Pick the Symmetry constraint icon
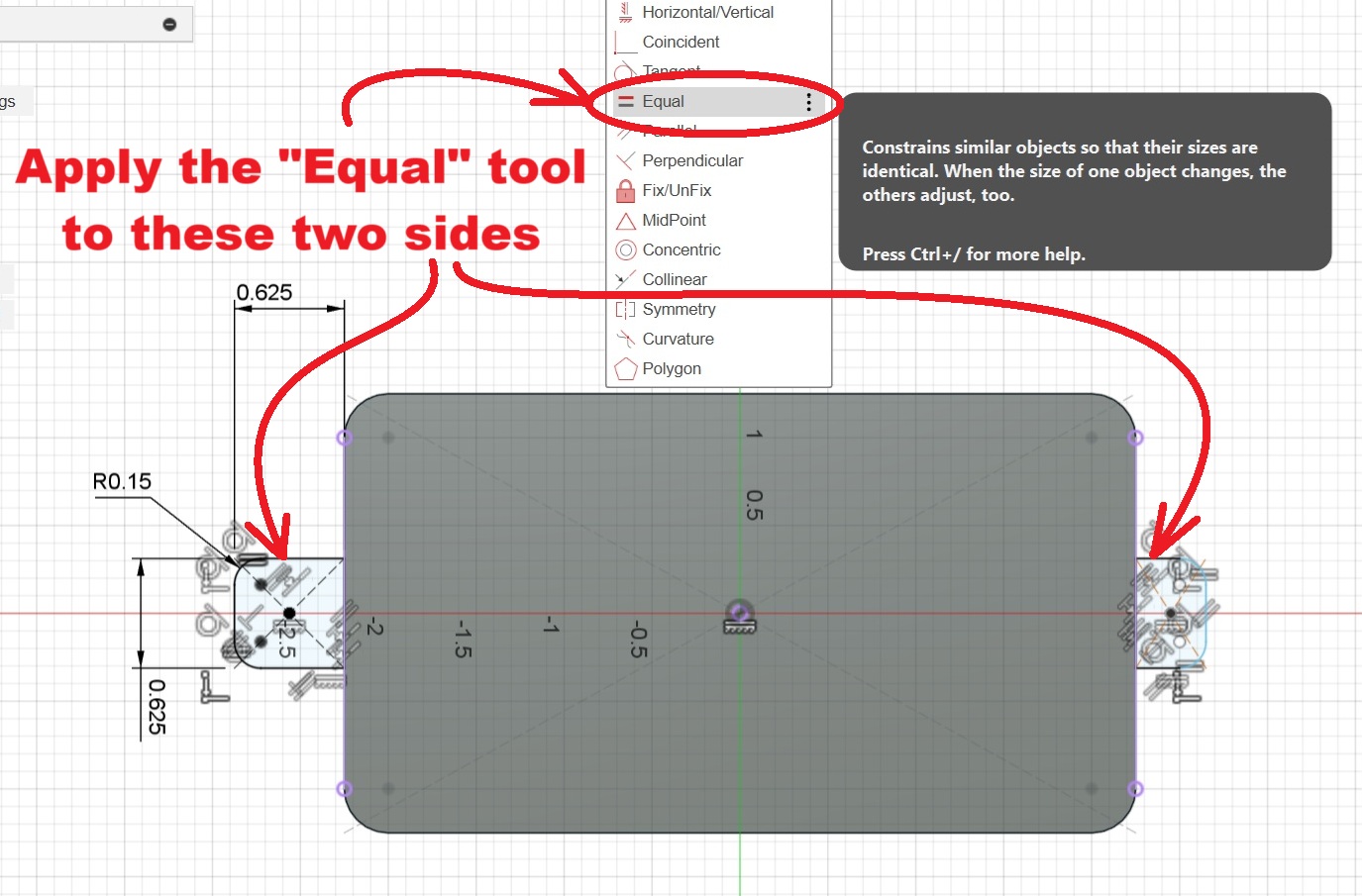Screen dimensions: 1362x896 pos(625,309)
